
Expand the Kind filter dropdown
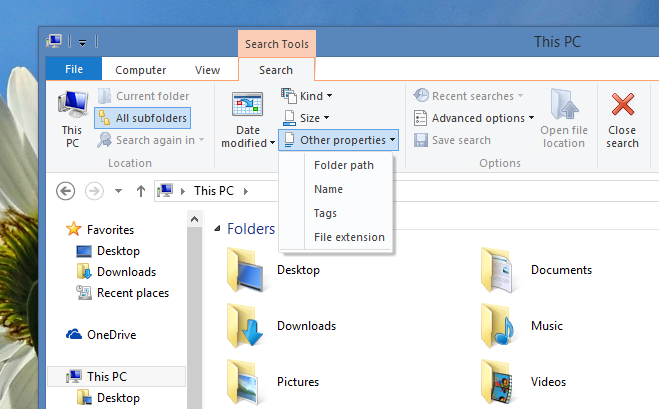point(307,96)
